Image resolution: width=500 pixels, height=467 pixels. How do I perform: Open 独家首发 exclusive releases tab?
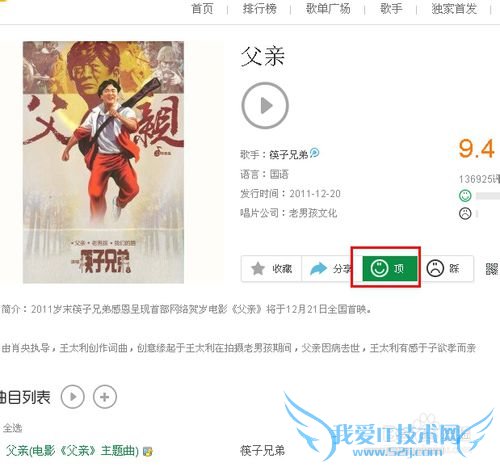[x=454, y=8]
